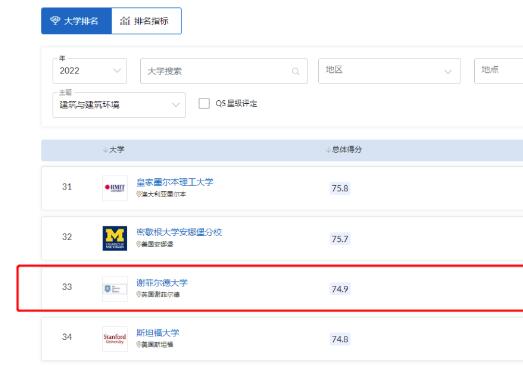The height and width of the screenshot is (365, 523).
Task: Click the Stanford University logo
Action: (115, 339)
